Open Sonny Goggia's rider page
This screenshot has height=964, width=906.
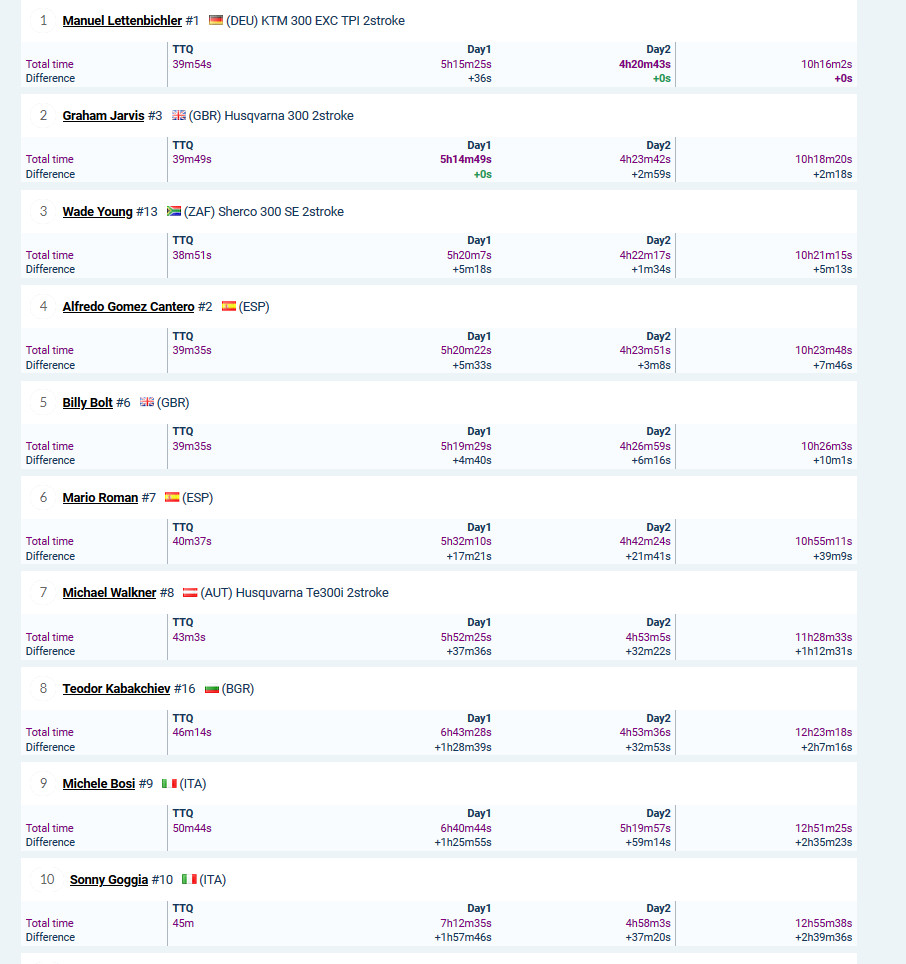109,880
